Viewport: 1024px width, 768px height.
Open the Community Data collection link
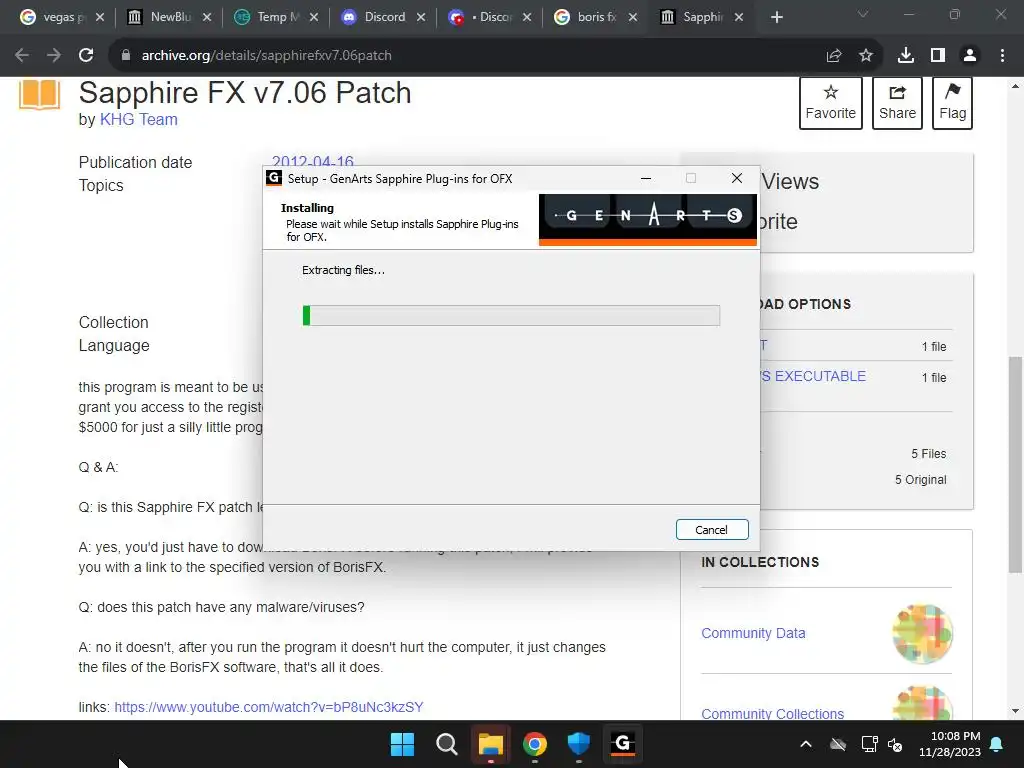(x=753, y=633)
